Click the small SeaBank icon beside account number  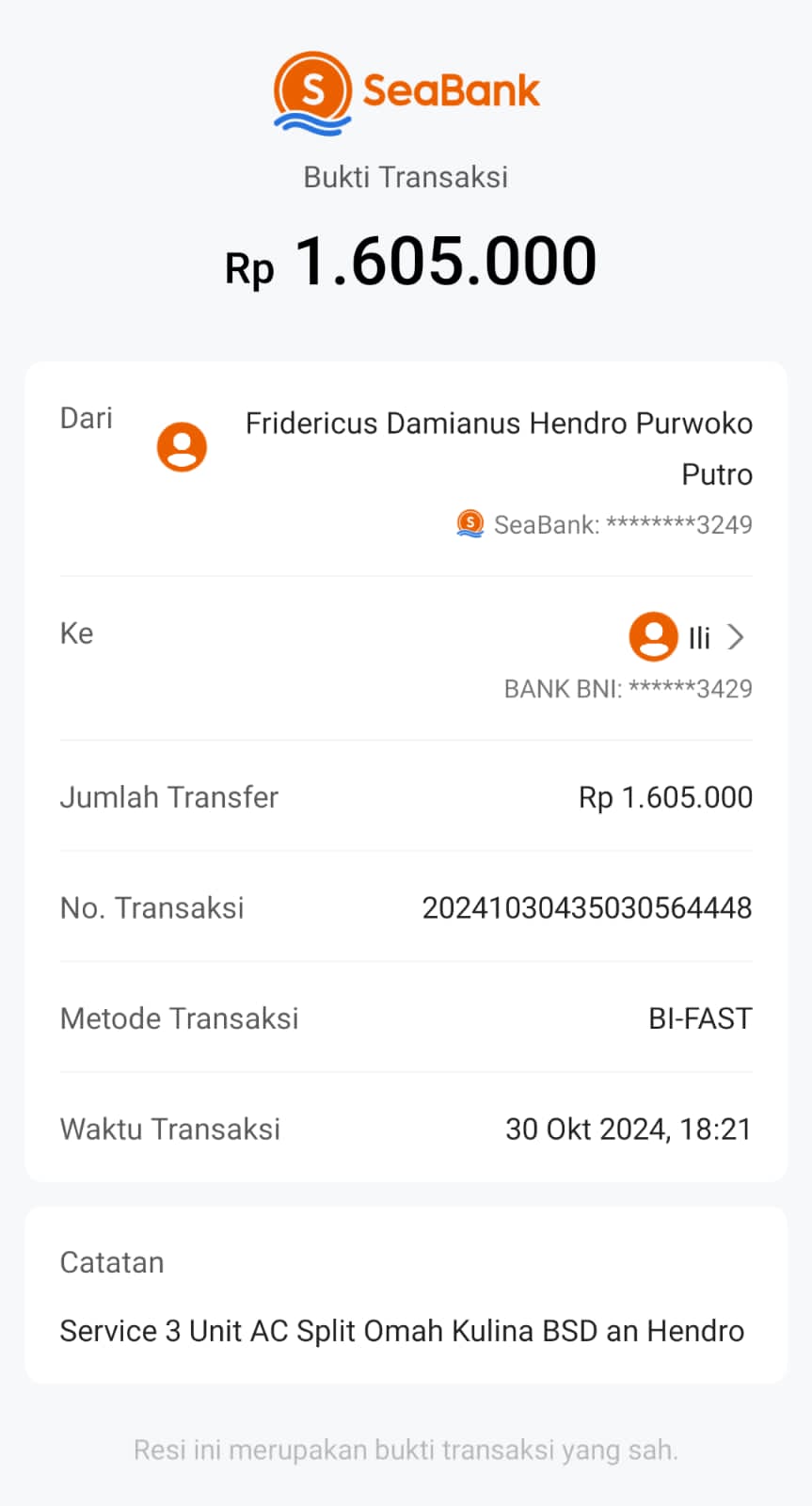pyautogui.click(x=470, y=523)
